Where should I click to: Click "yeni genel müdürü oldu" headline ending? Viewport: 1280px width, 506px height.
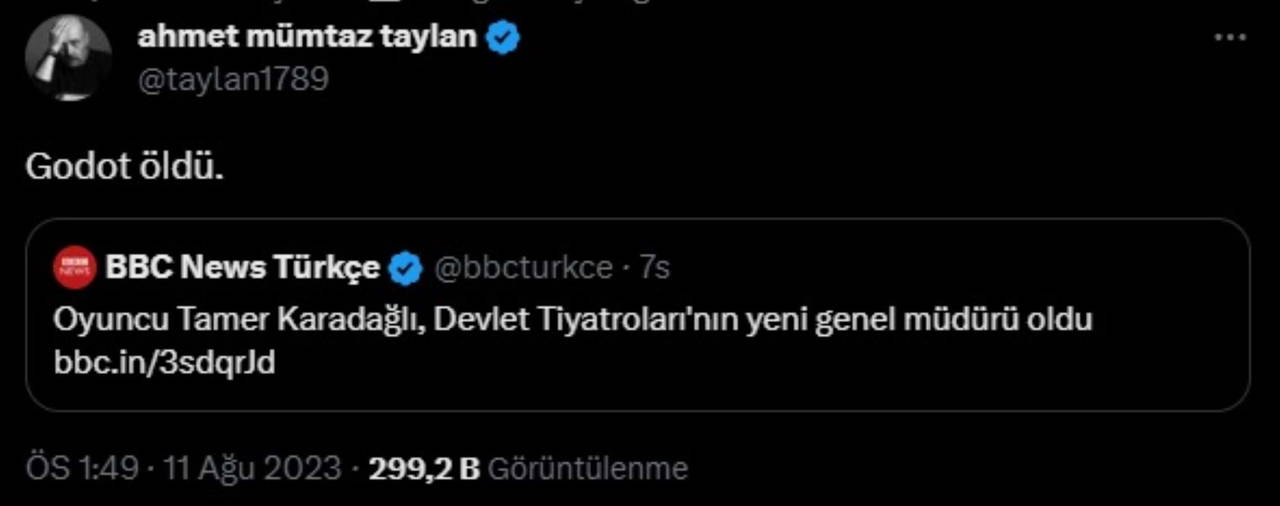pos(918,320)
